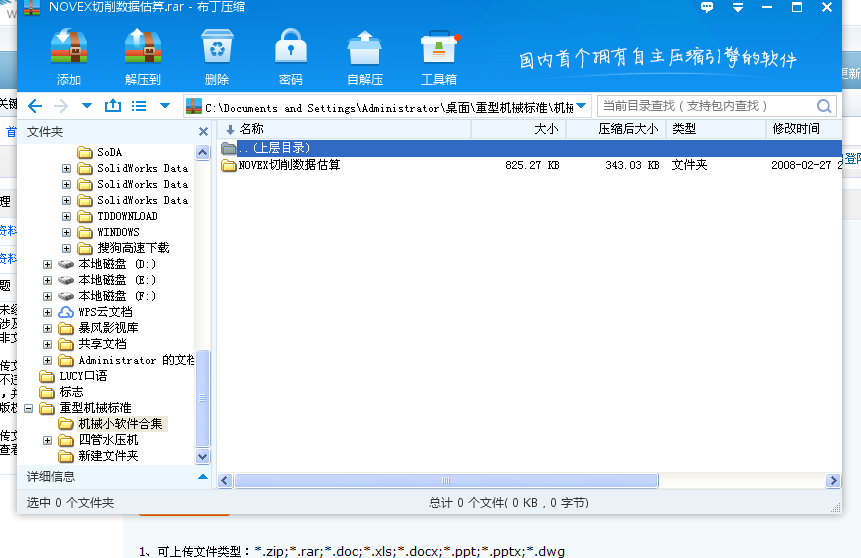Expand the address path dropdown
The width and height of the screenshot is (861, 558).
582,106
